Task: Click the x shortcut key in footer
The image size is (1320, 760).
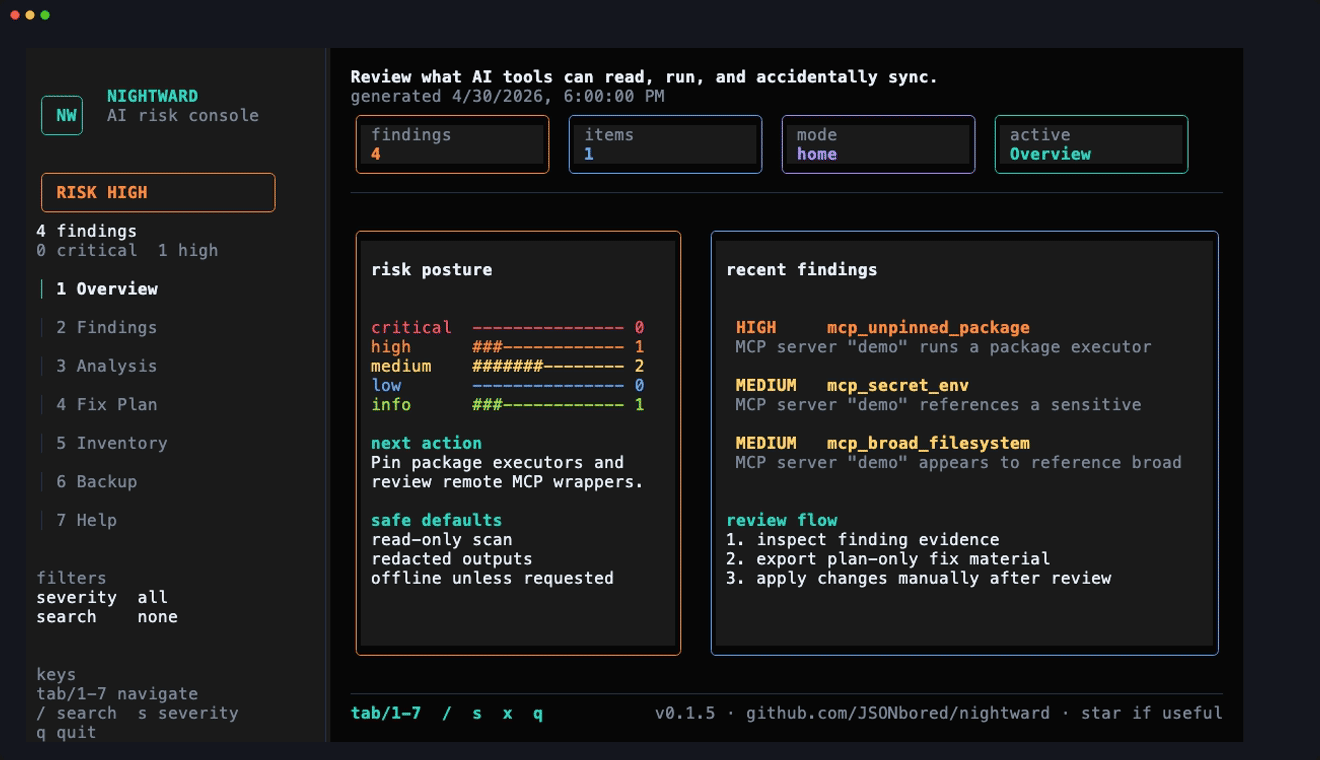Action: click(507, 713)
